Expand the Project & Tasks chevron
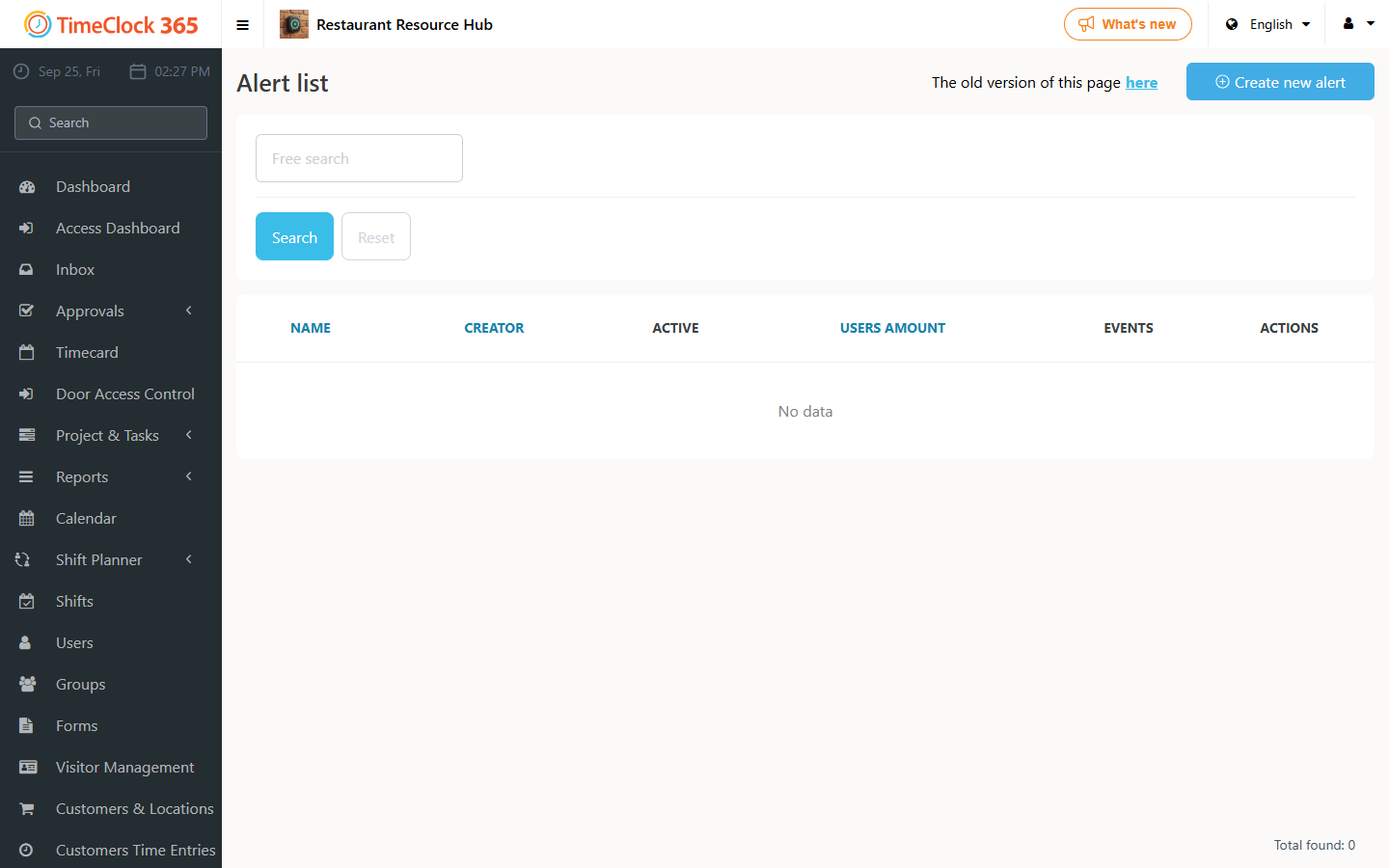This screenshot has height=868, width=1389. [x=189, y=435]
